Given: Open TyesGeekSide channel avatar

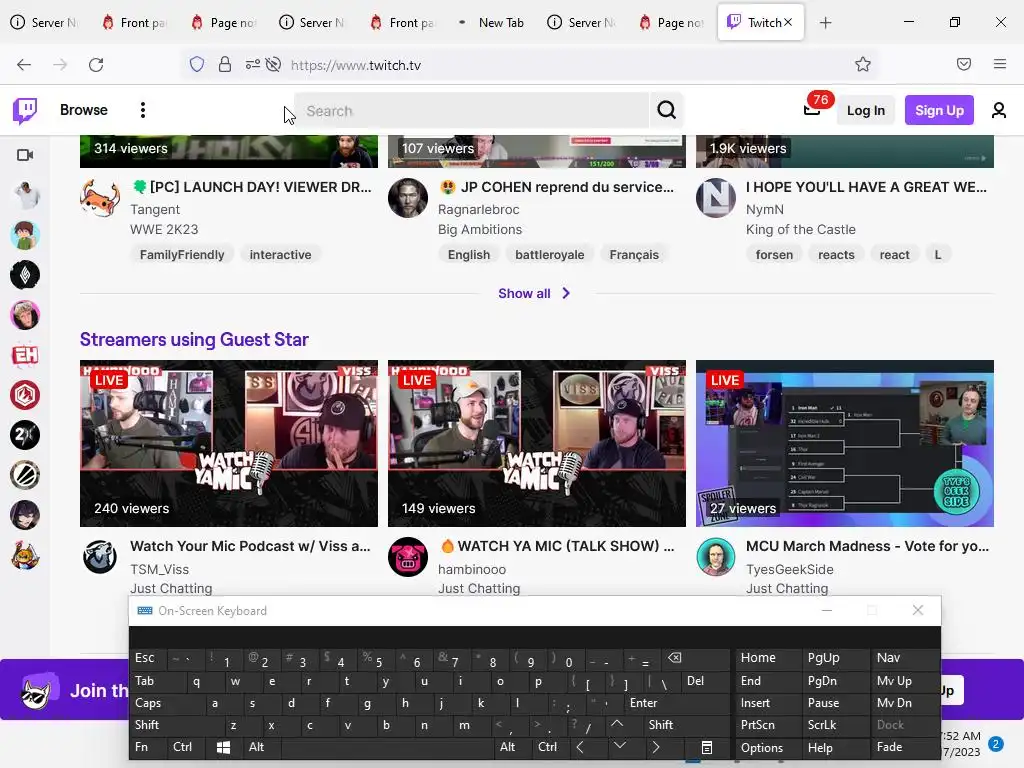Looking at the screenshot, I should pyautogui.click(x=716, y=557).
